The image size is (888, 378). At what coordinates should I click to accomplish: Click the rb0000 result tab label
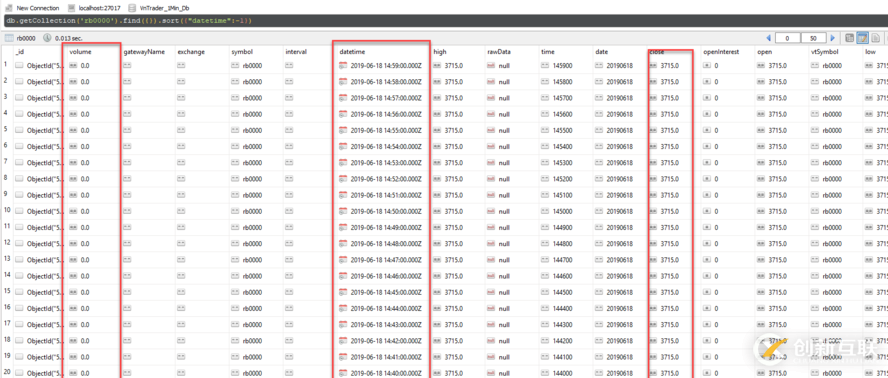26,38
